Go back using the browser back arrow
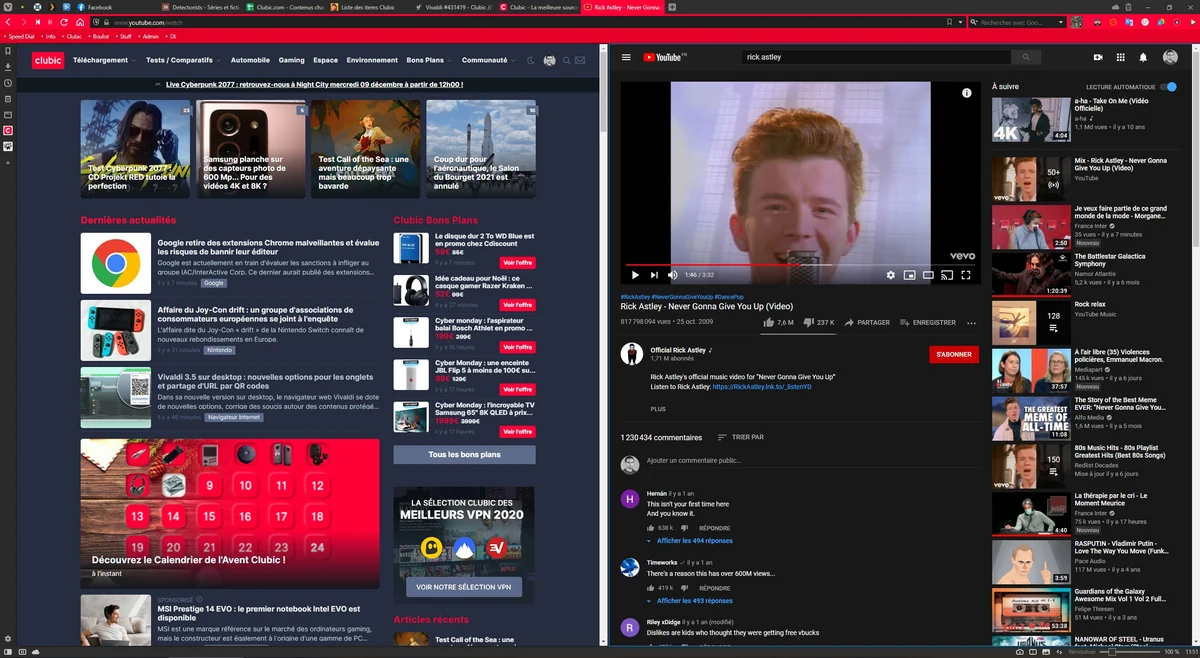 10,22
